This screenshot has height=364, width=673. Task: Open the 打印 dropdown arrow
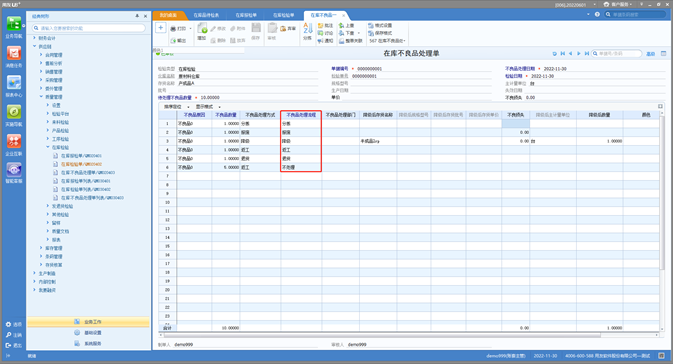click(191, 29)
